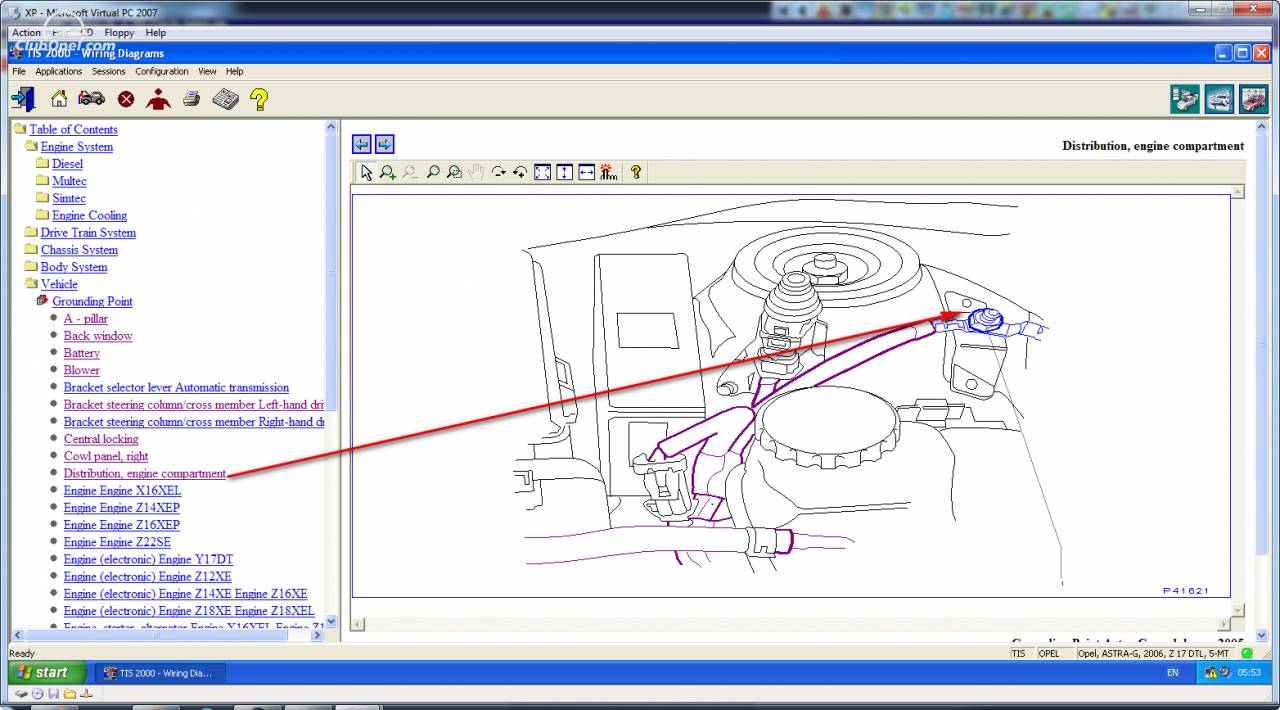Open Cowl panel, right link

click(106, 455)
